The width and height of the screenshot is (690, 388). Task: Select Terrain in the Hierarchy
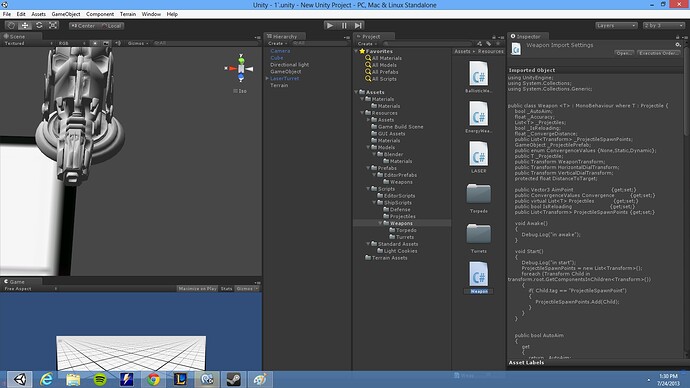point(279,85)
